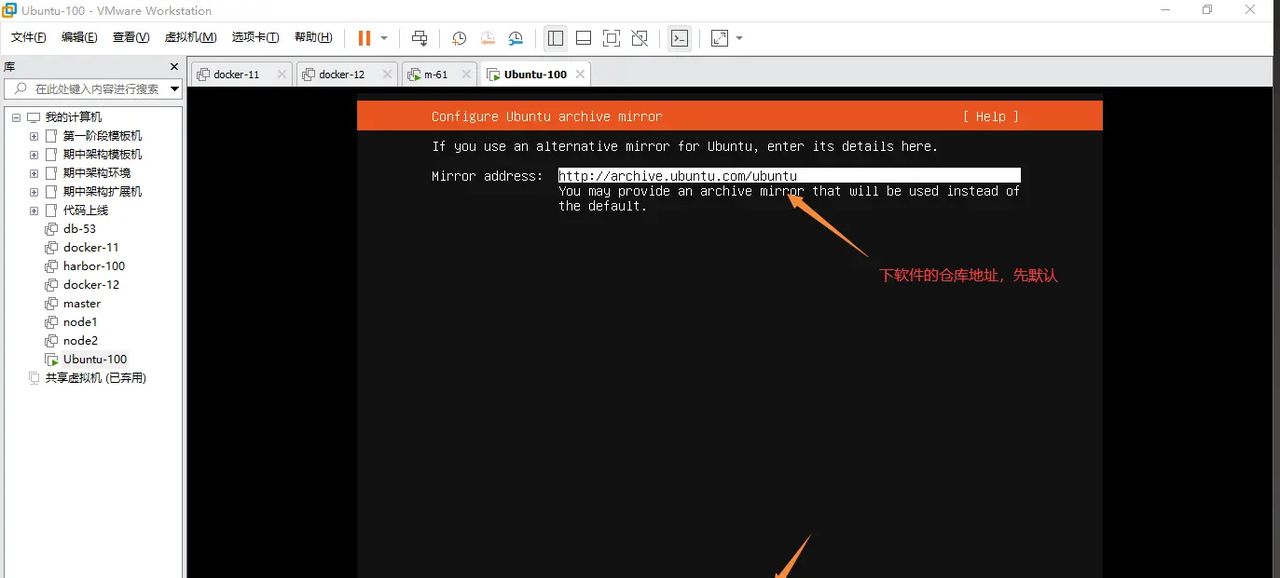The width and height of the screenshot is (1280, 578).
Task: Take a snapshot using the snapshot icon
Action: pos(459,38)
